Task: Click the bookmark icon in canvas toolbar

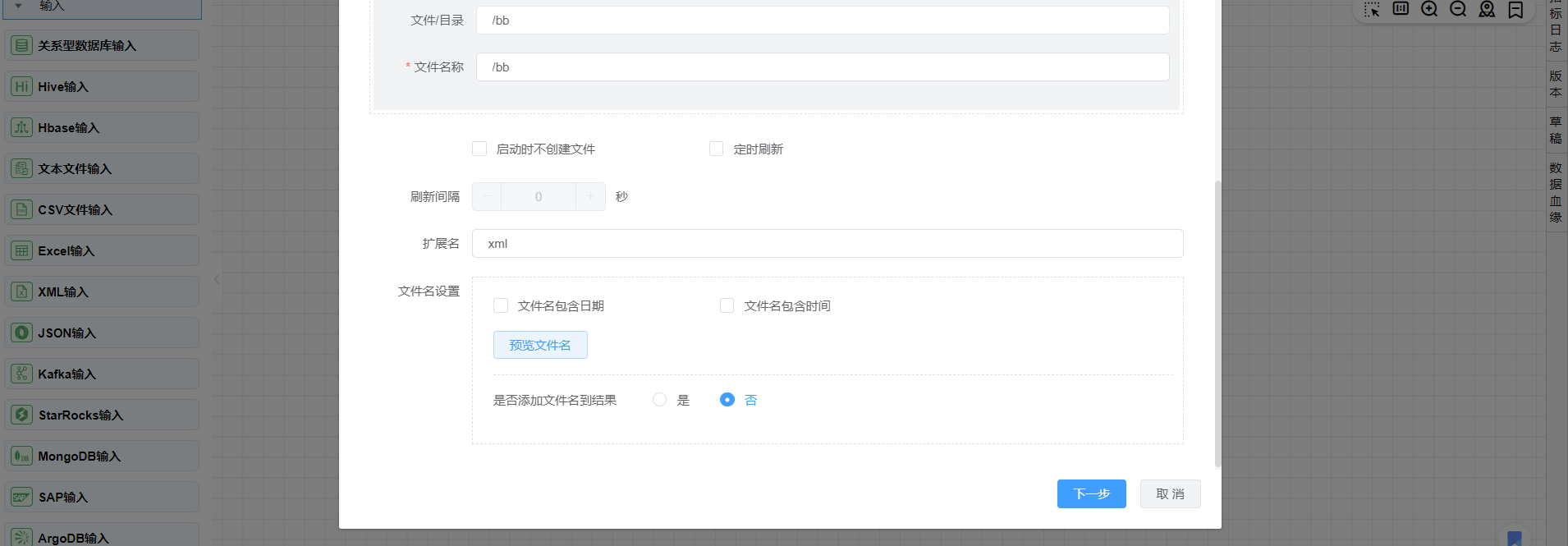Action: point(1515,9)
